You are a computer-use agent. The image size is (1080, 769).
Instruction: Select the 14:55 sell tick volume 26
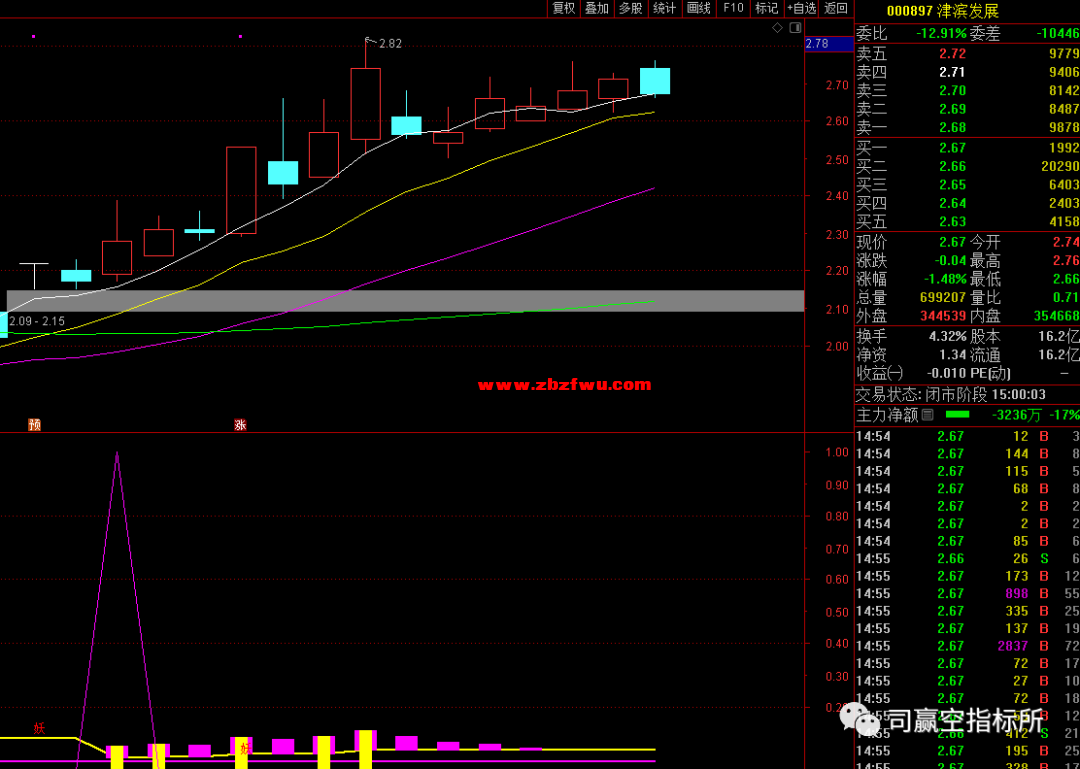coord(967,558)
